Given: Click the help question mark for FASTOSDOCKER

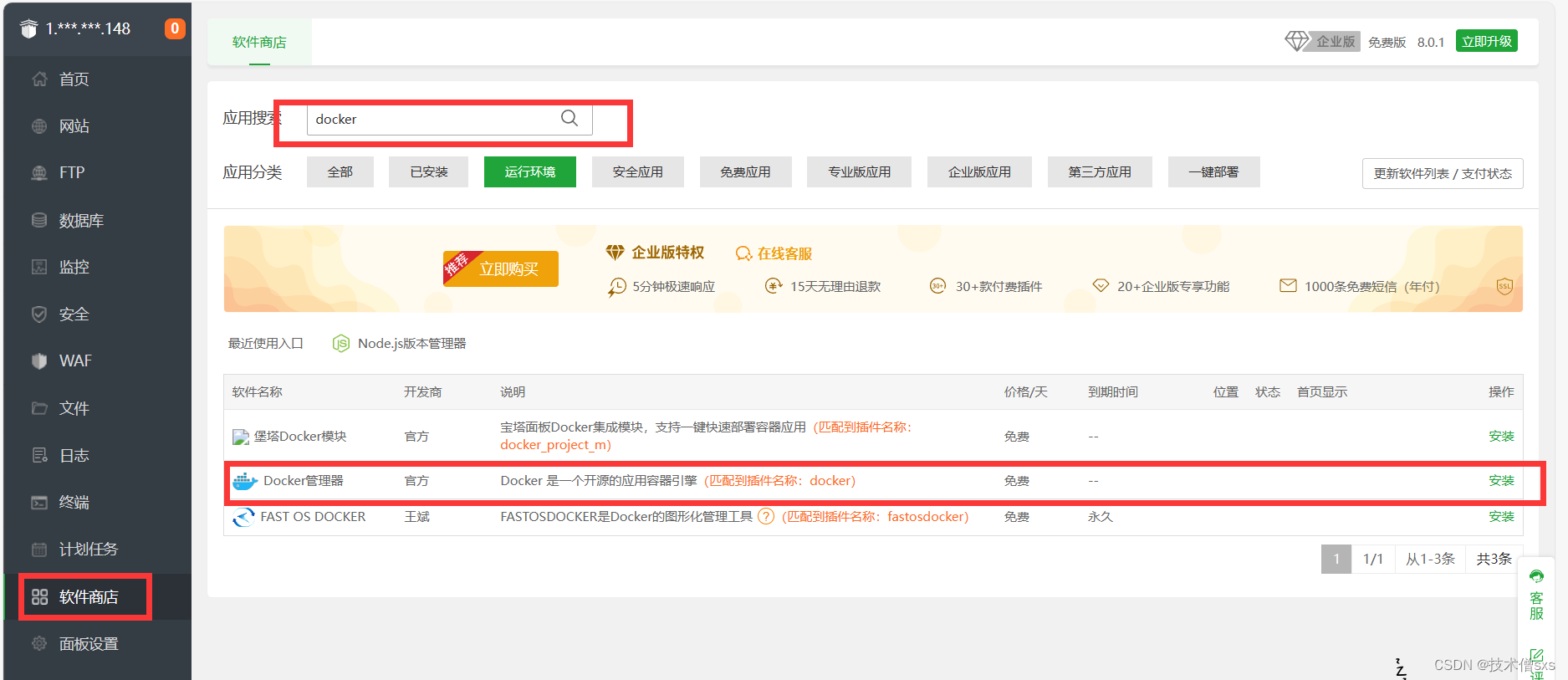Looking at the screenshot, I should (766, 516).
